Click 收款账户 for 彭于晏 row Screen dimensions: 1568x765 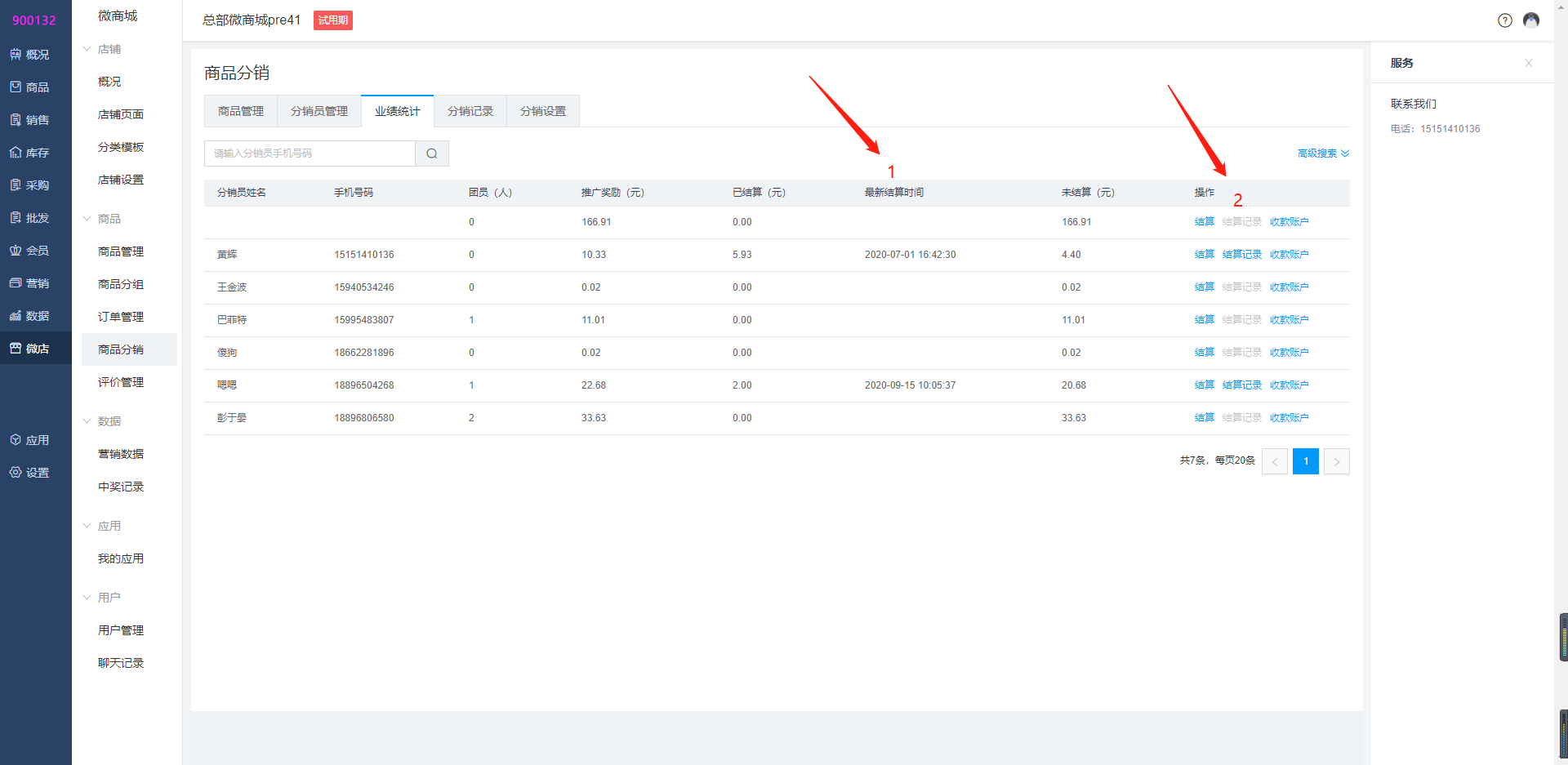coord(1289,418)
